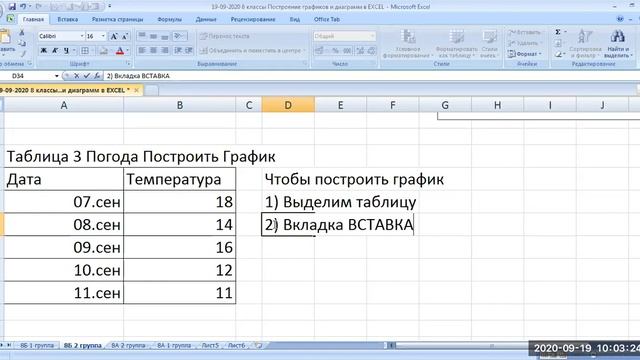Screen dimensions: 640x360
Task: Increase font size with the large A icon
Action: 114,36
